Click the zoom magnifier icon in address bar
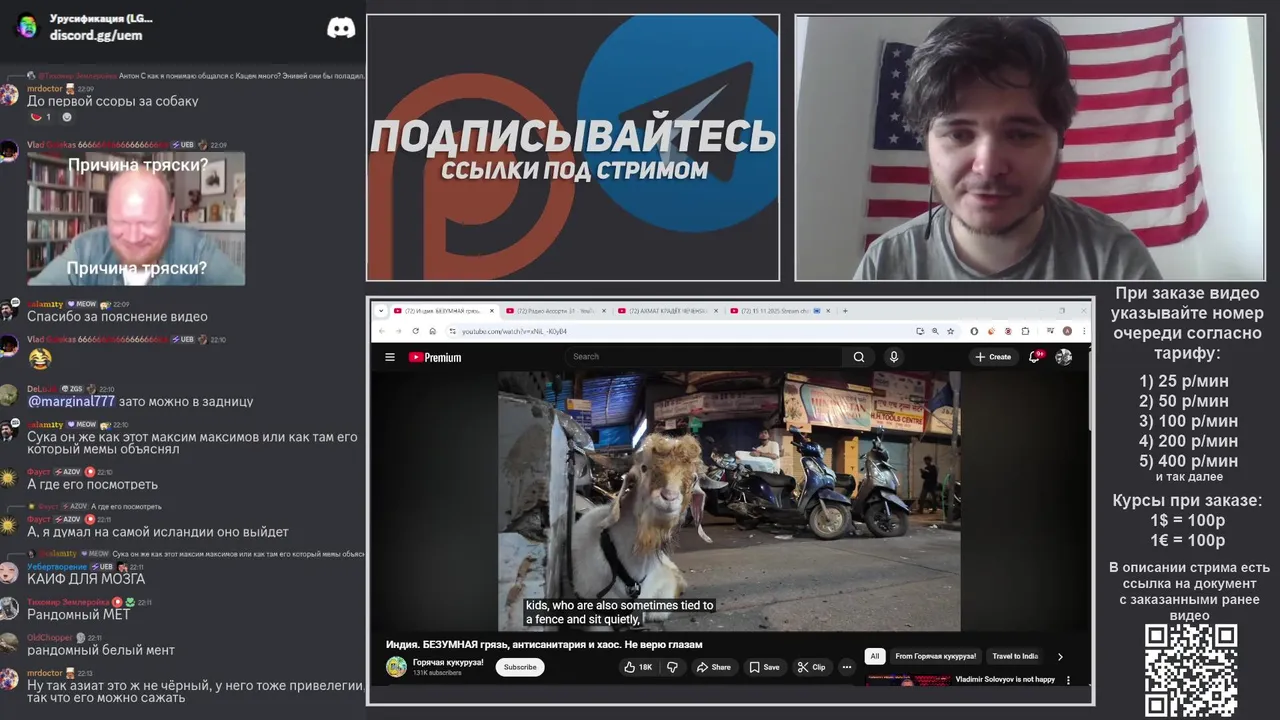Image resolution: width=1280 pixels, height=720 pixels. click(x=935, y=331)
